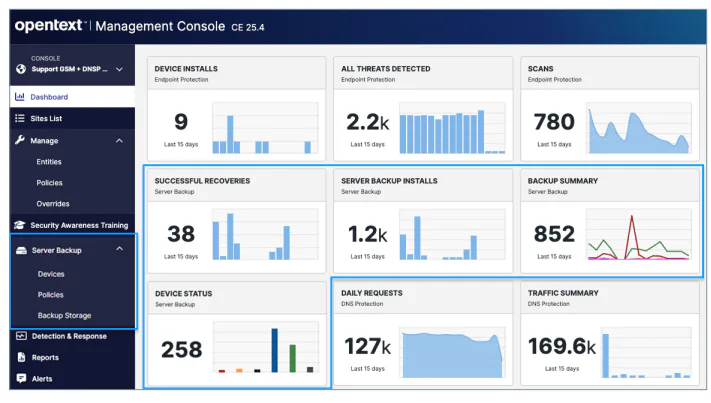Viewport: 711px width, 403px height.
Task: Click the Detection & Response monitor icon
Action: (21, 336)
